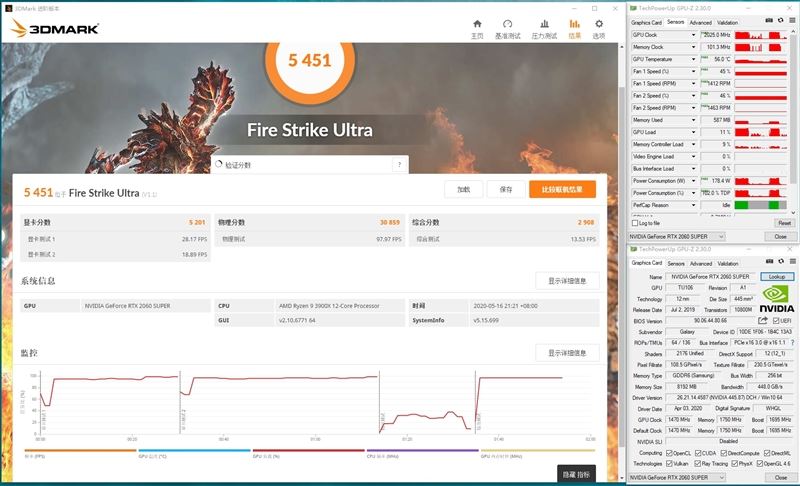
Task: Toggle the Log to file checkbox
Action: point(635,223)
